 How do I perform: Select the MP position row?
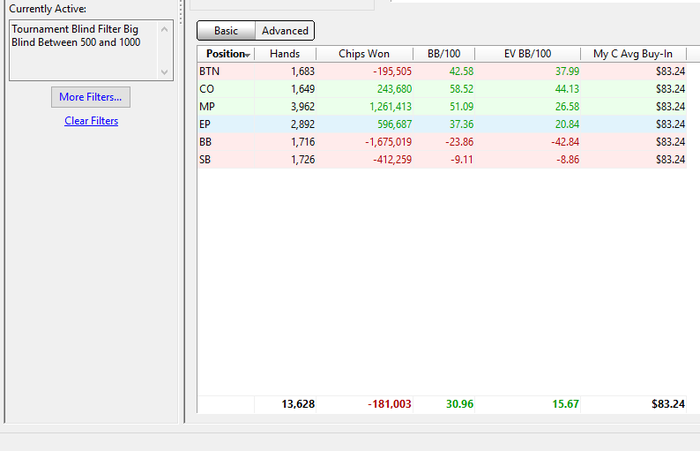coord(442,107)
